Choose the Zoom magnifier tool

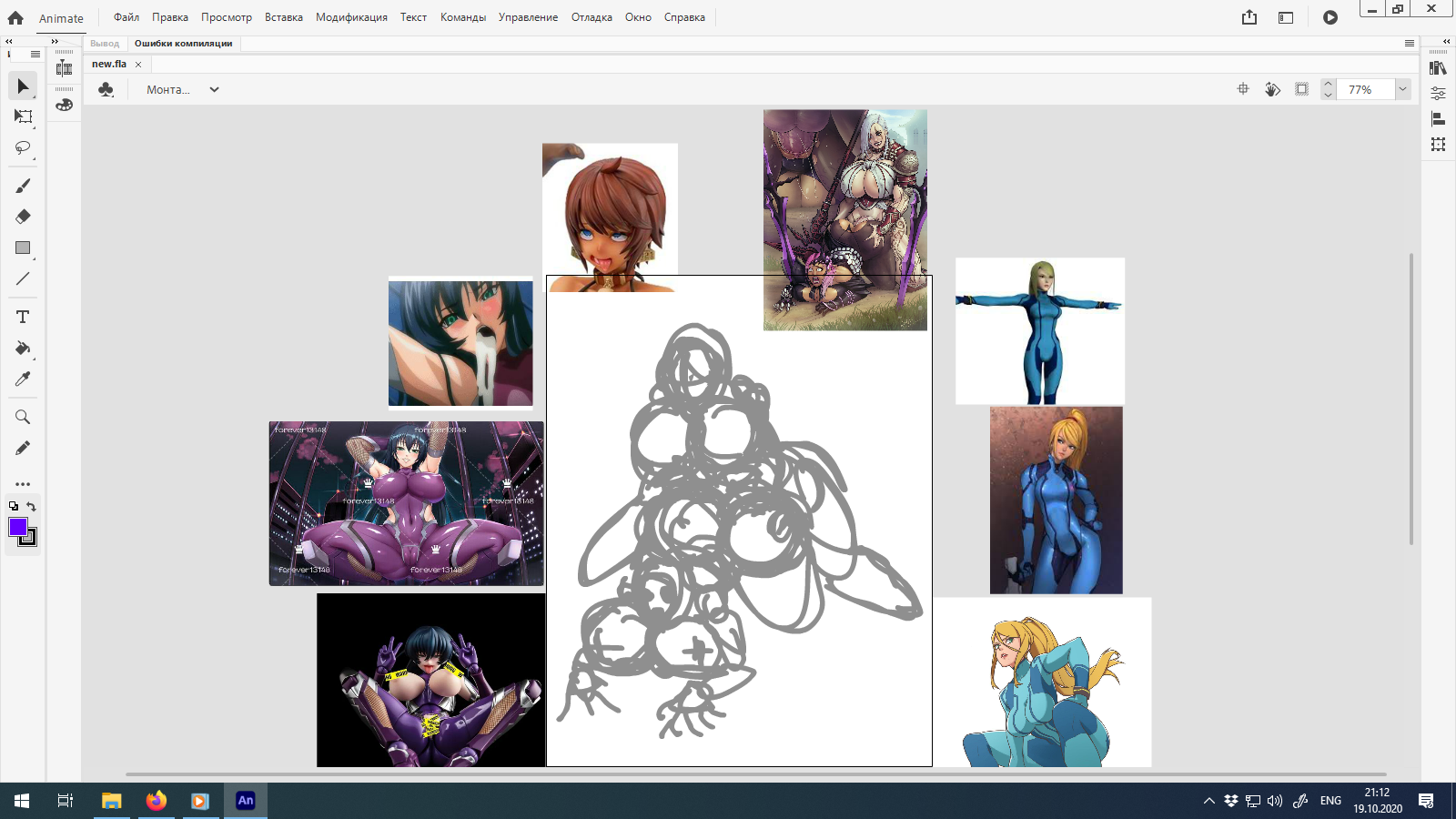[23, 417]
